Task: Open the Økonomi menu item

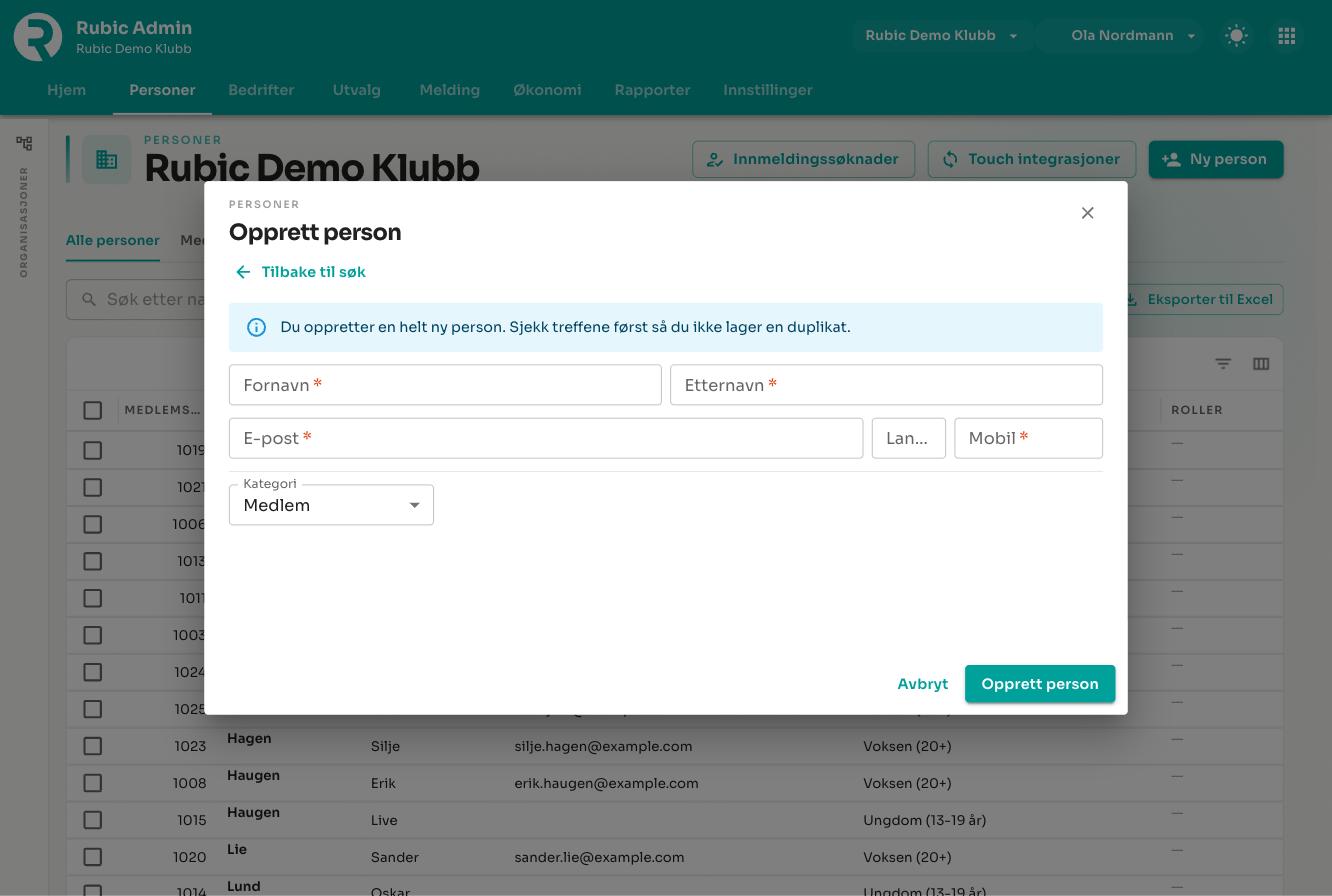Action: pyautogui.click(x=547, y=90)
